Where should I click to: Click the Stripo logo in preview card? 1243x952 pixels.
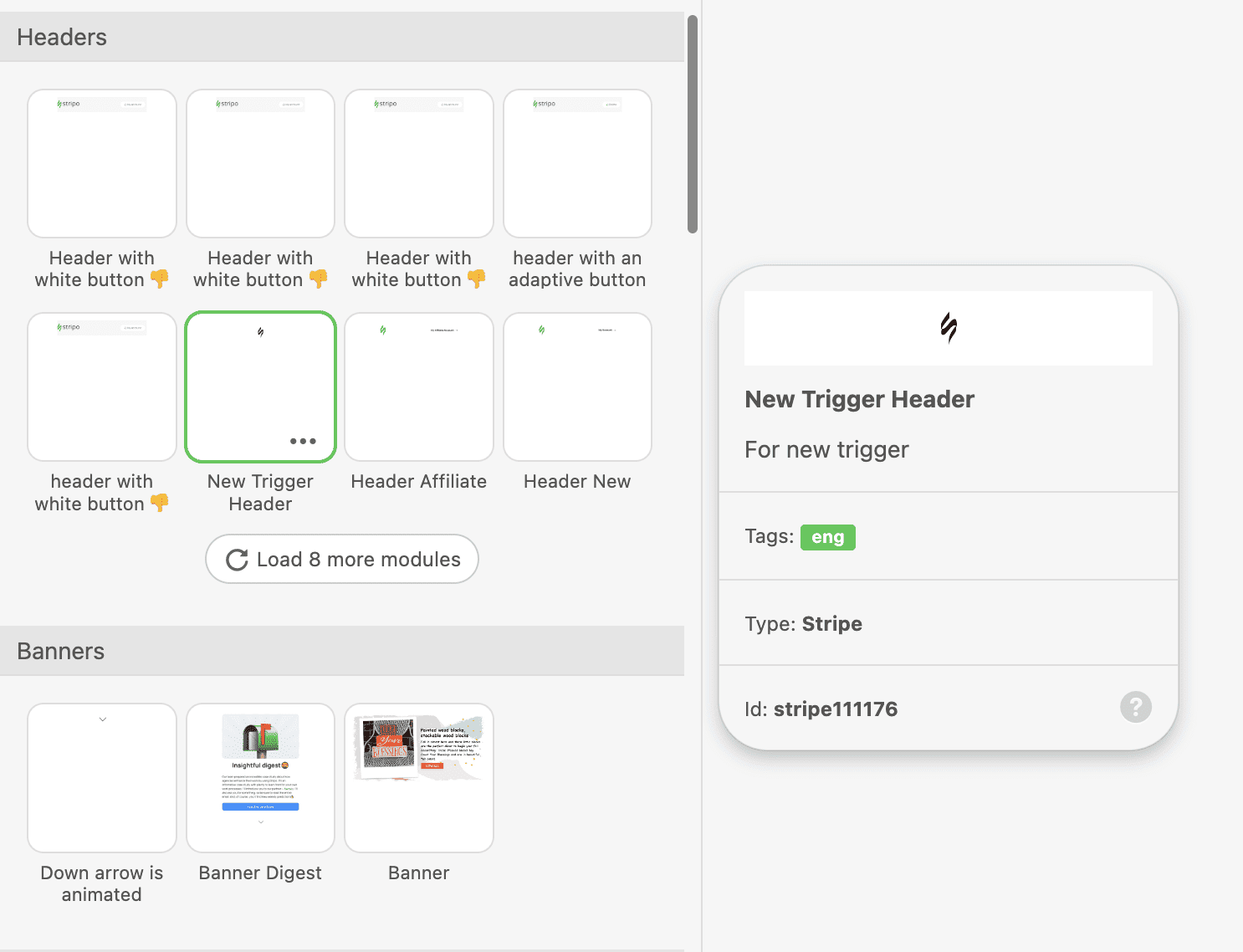coord(948,327)
